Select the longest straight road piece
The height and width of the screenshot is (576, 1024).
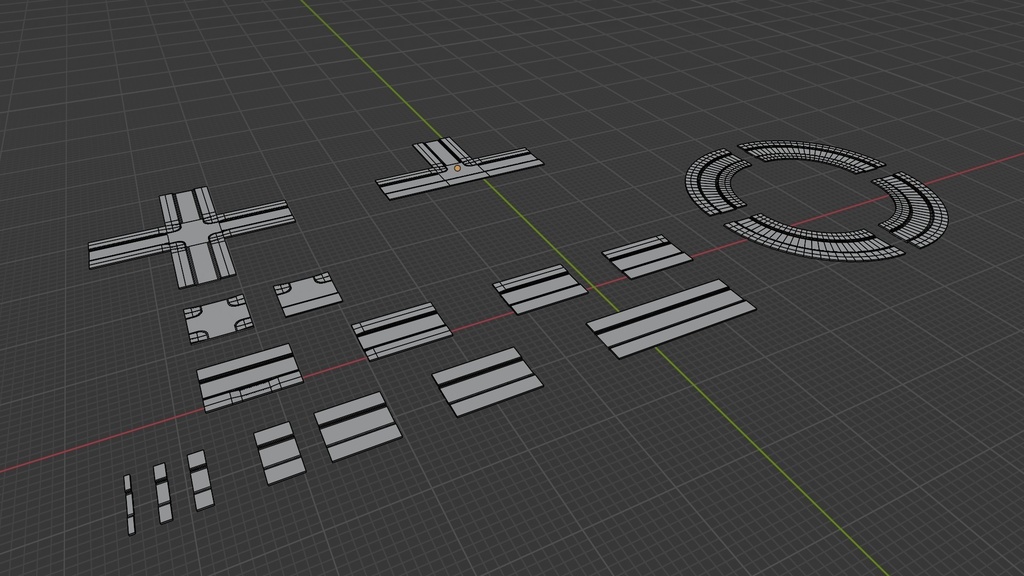click(x=671, y=318)
